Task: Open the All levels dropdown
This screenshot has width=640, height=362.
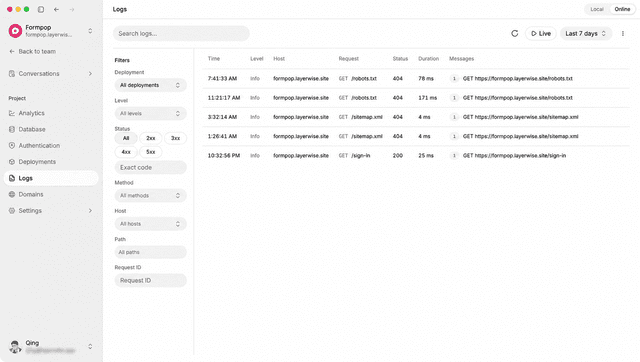Action: [x=150, y=113]
